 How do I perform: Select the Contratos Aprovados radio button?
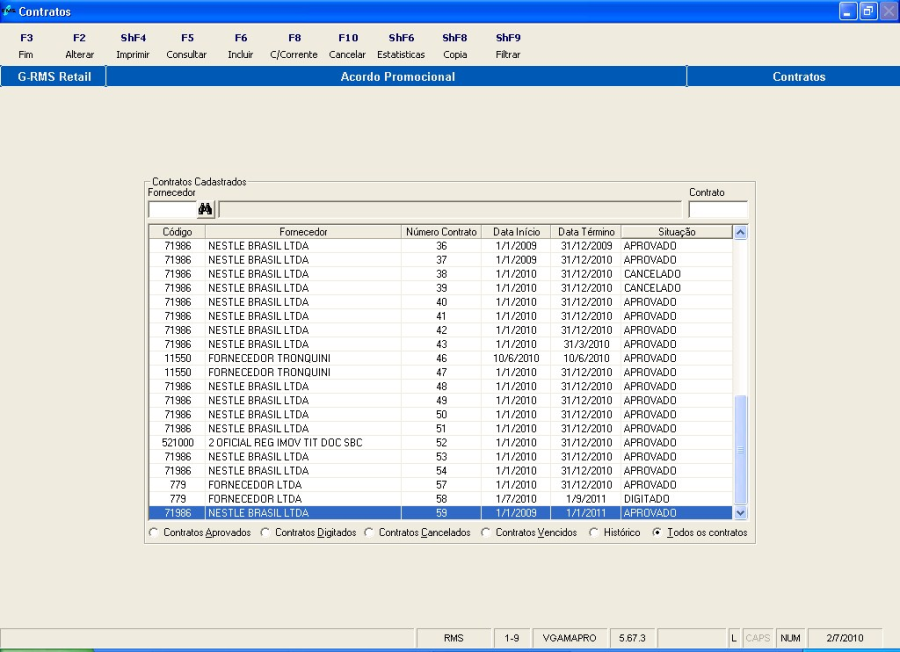154,533
